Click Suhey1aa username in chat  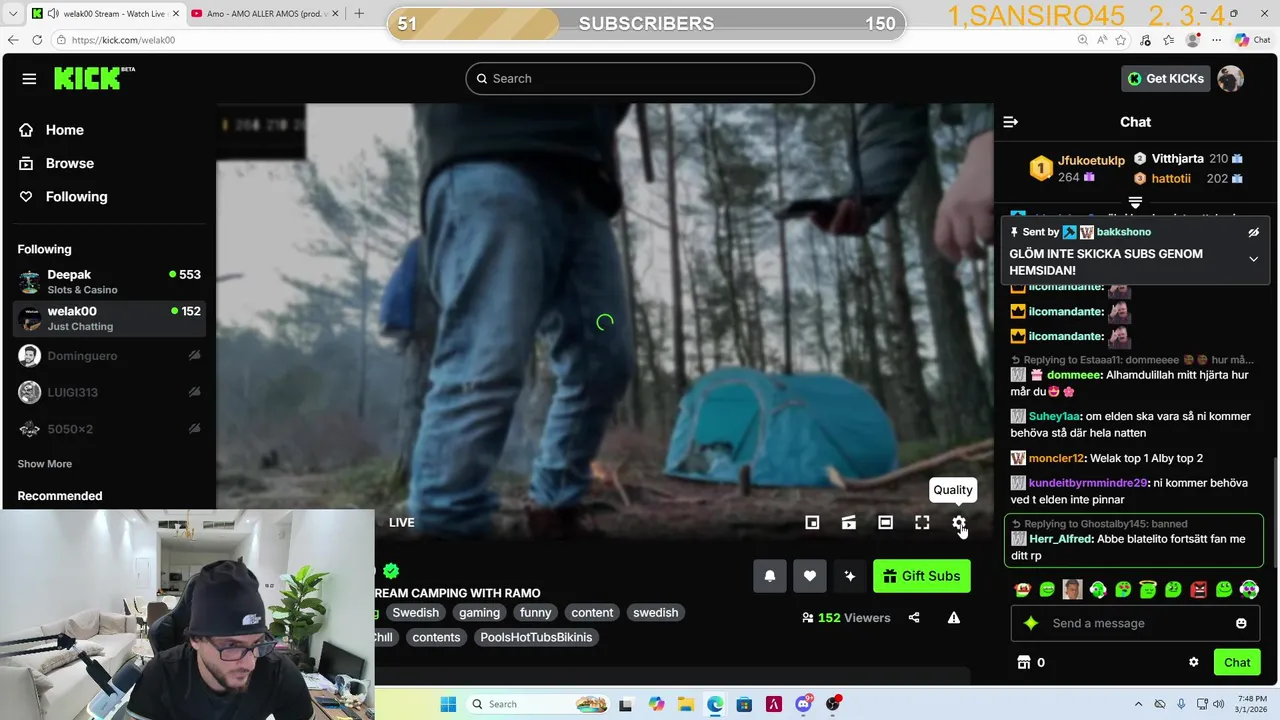click(x=1055, y=416)
